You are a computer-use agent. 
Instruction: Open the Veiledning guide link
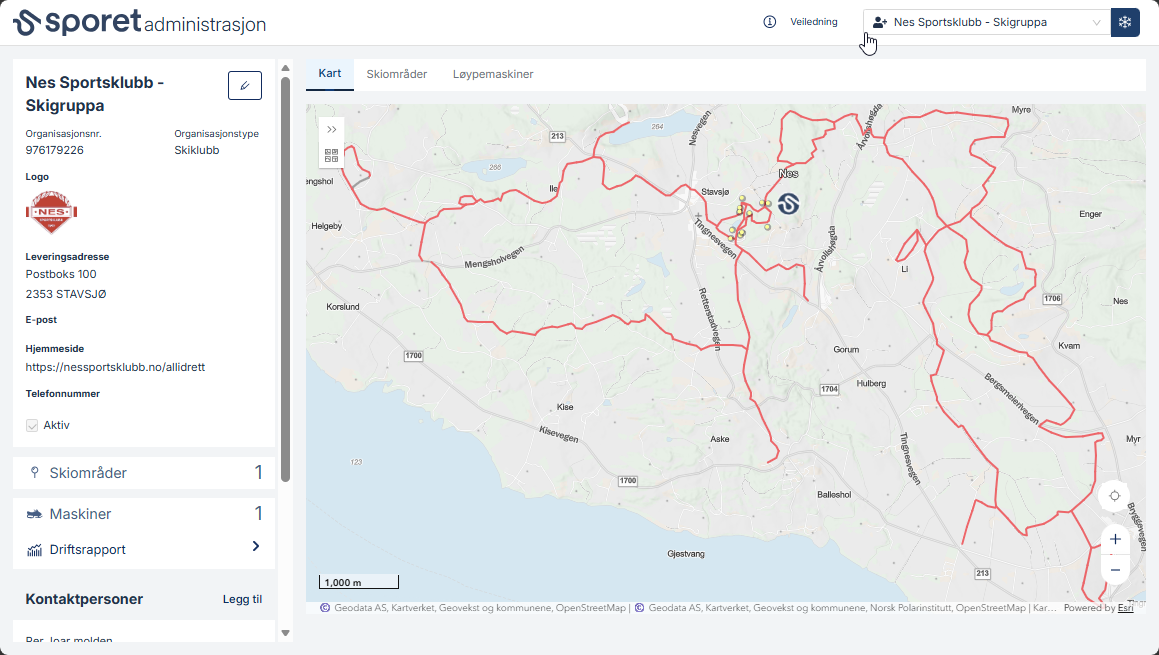(x=814, y=22)
